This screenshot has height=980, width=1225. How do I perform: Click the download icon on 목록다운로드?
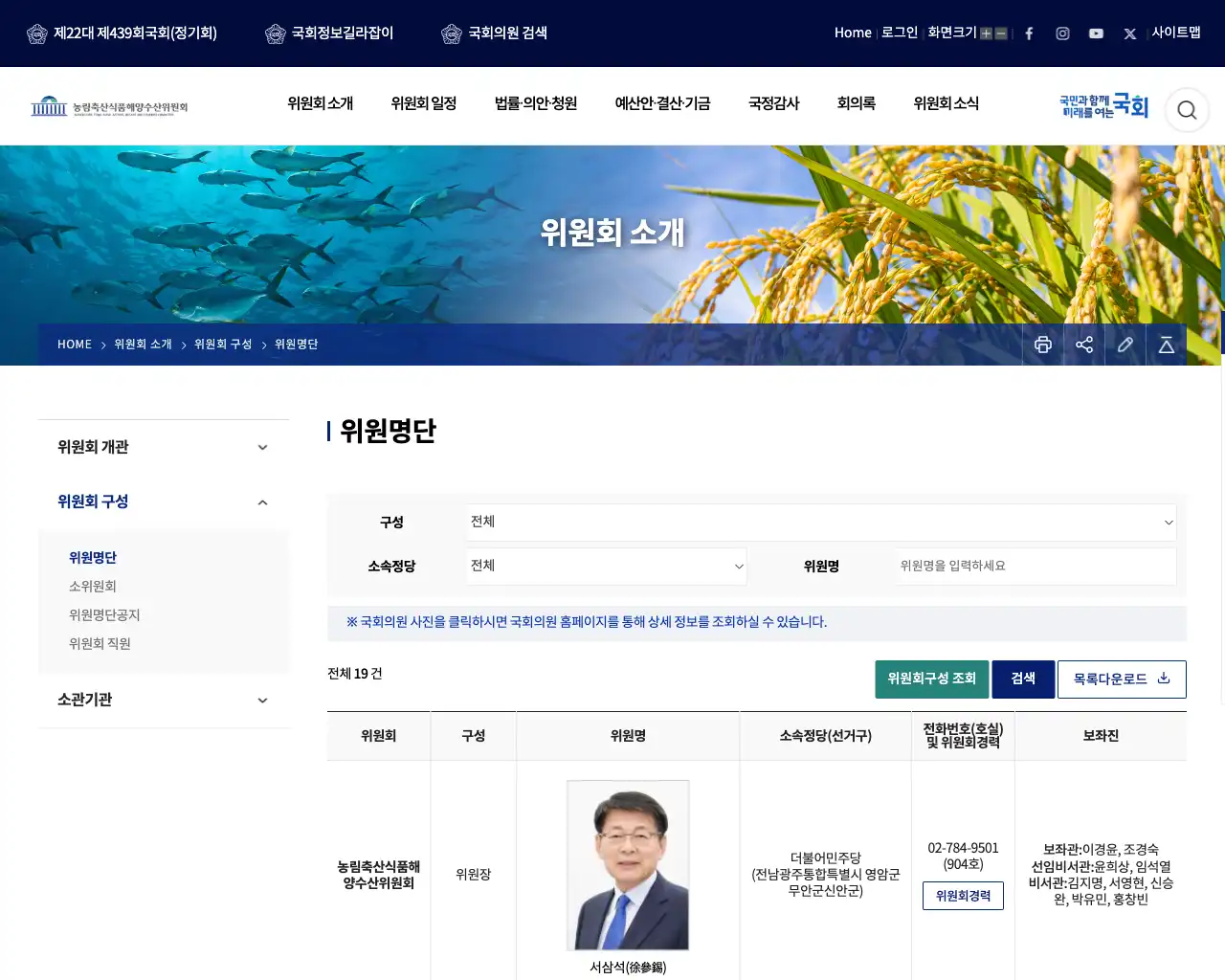pyautogui.click(x=1164, y=679)
